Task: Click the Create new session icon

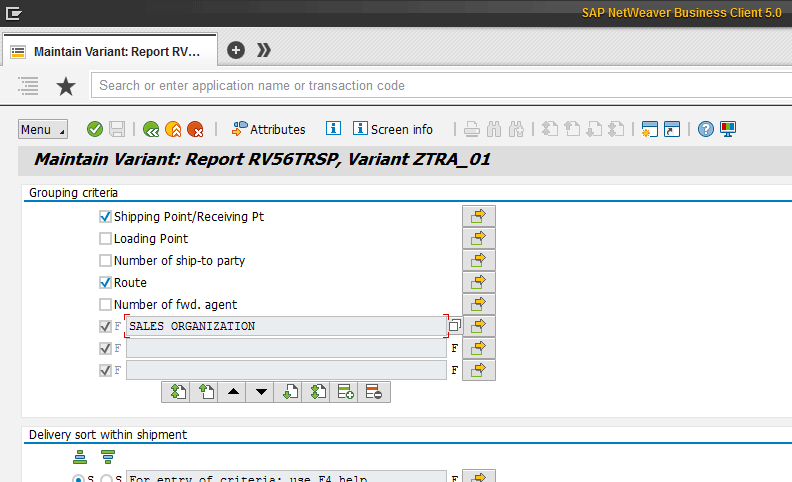Action: coord(650,129)
